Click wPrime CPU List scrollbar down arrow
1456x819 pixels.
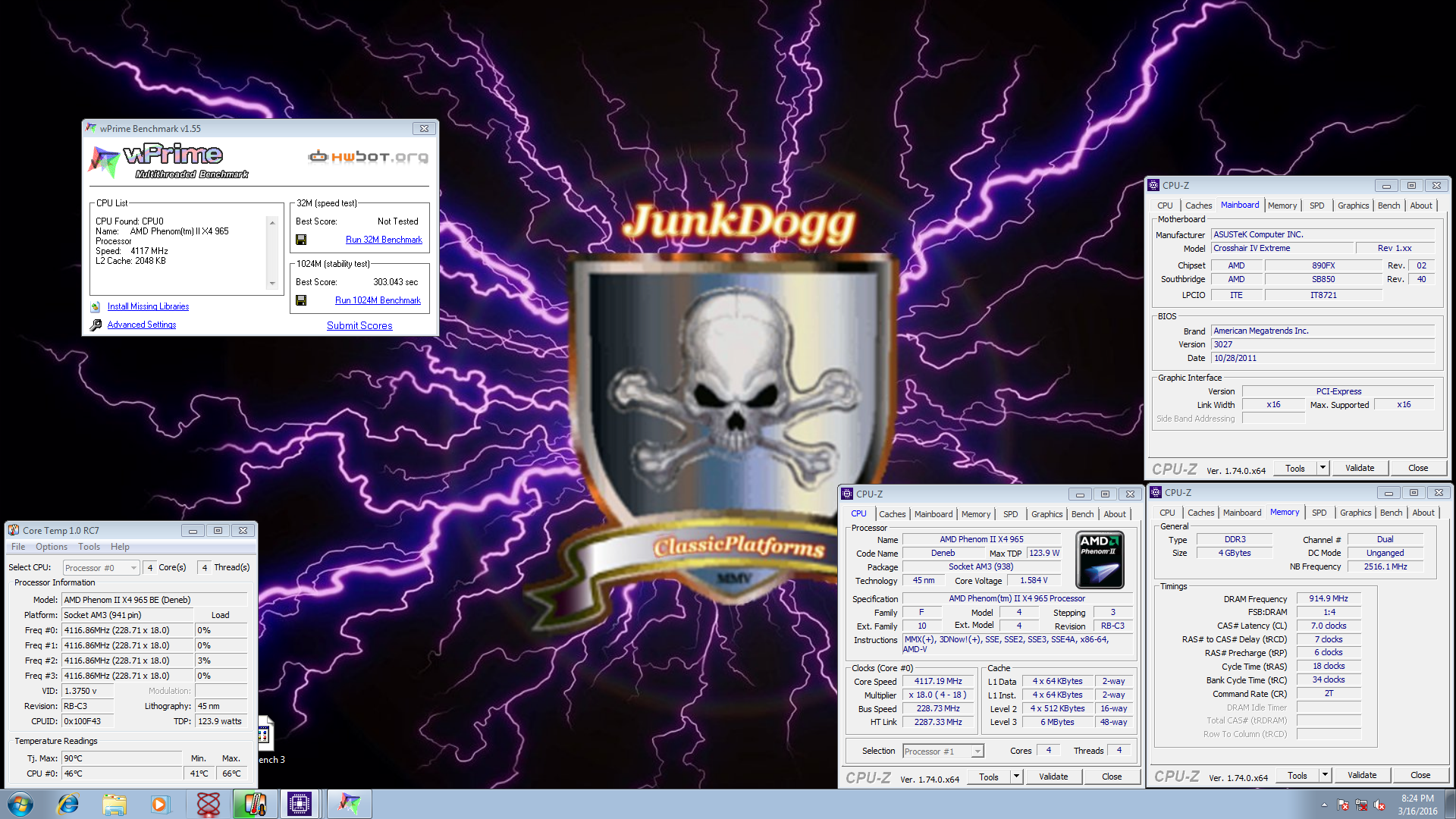(x=272, y=284)
